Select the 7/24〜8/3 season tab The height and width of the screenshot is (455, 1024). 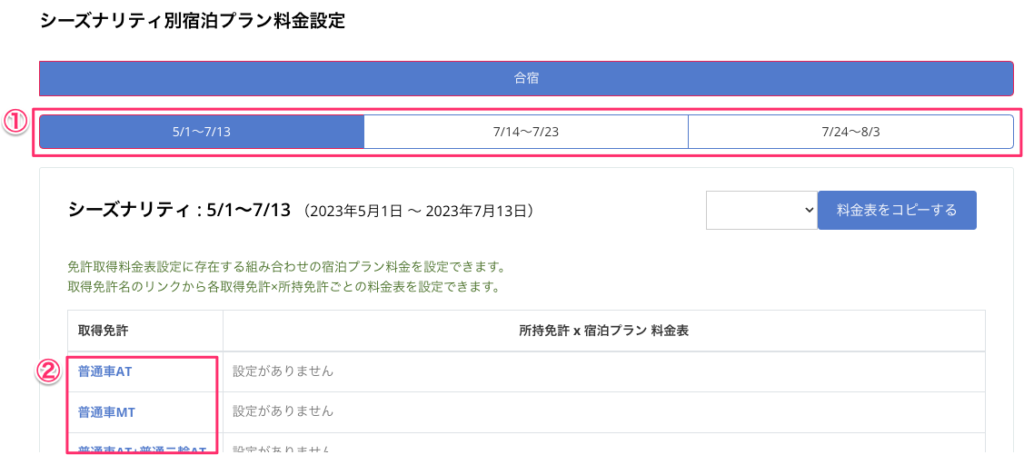[x=850, y=132]
